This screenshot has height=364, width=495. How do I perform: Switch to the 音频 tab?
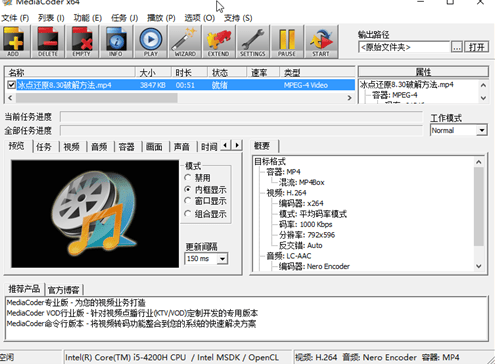pos(99,147)
